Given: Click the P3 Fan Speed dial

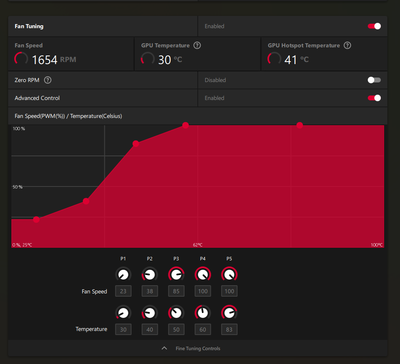Looking at the screenshot, I should click(176, 275).
